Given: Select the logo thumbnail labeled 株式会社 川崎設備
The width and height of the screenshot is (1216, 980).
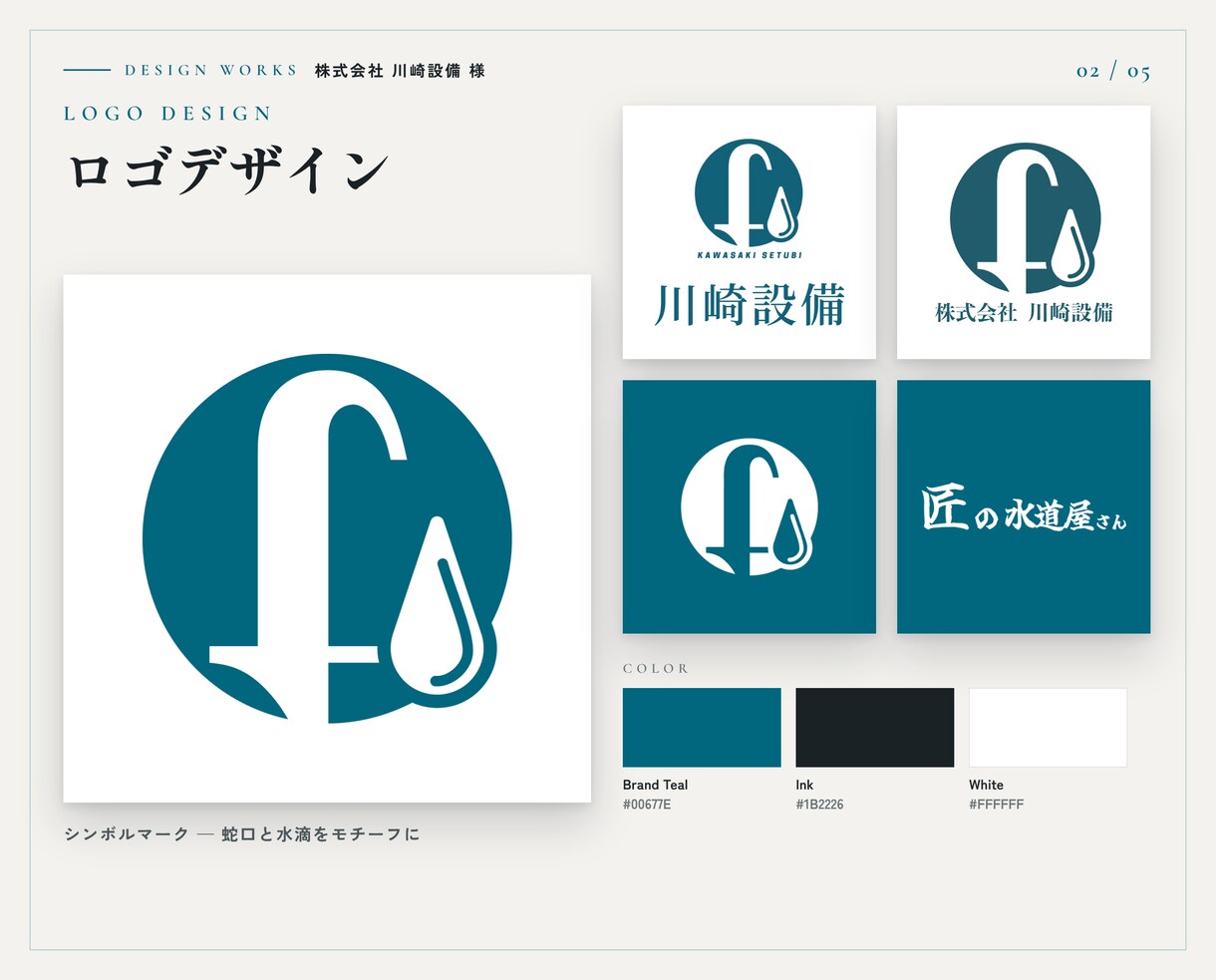Looking at the screenshot, I should 1024,232.
